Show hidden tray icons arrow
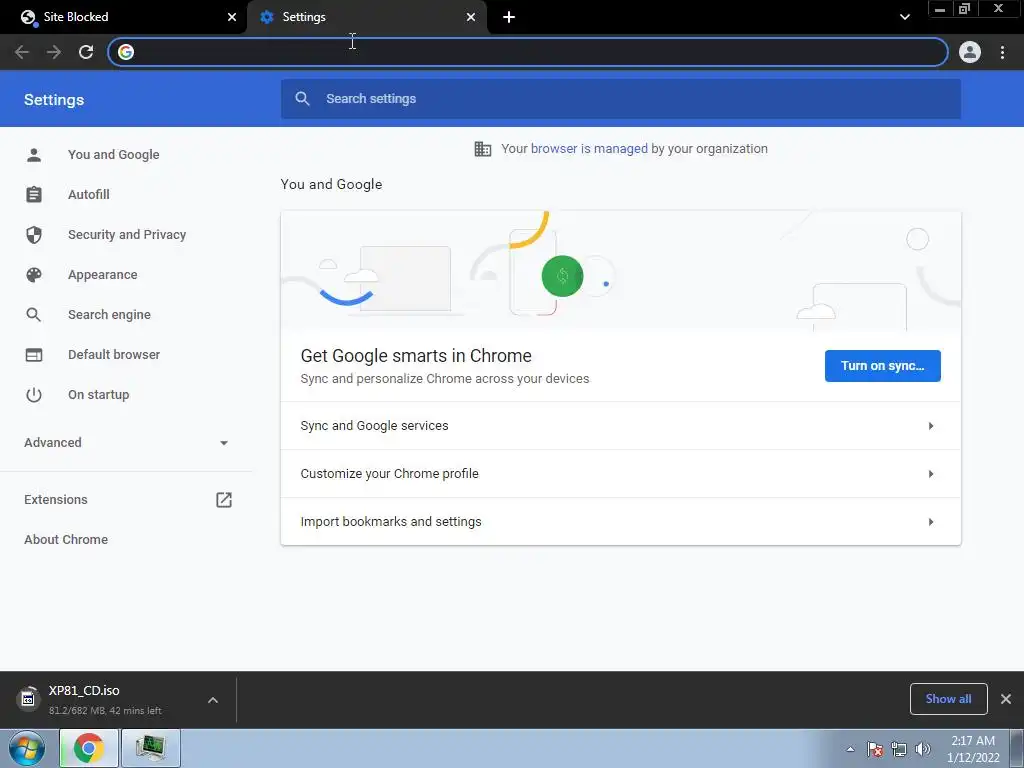The image size is (1024, 768). coord(850,749)
